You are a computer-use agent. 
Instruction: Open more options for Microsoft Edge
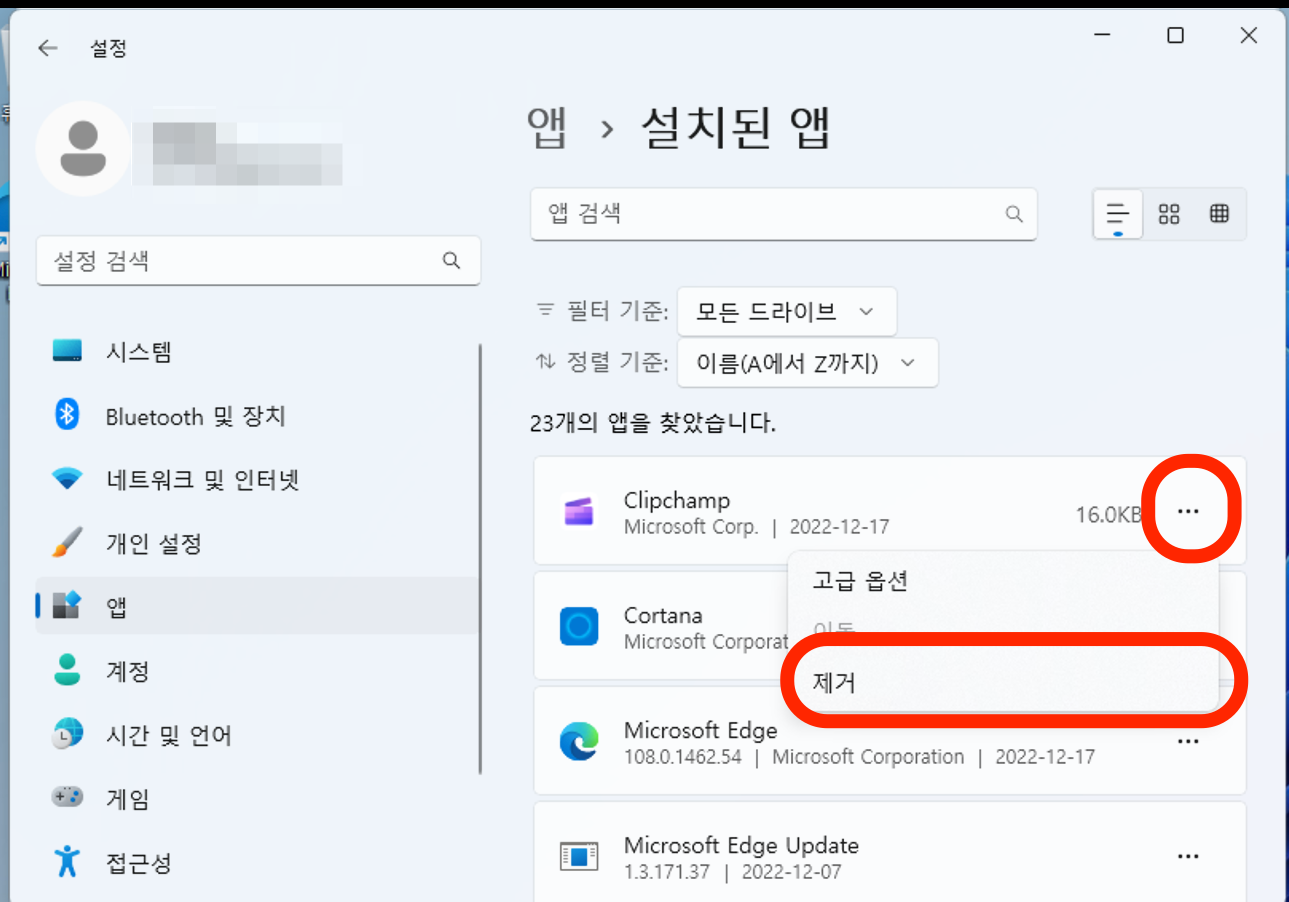coord(1188,741)
